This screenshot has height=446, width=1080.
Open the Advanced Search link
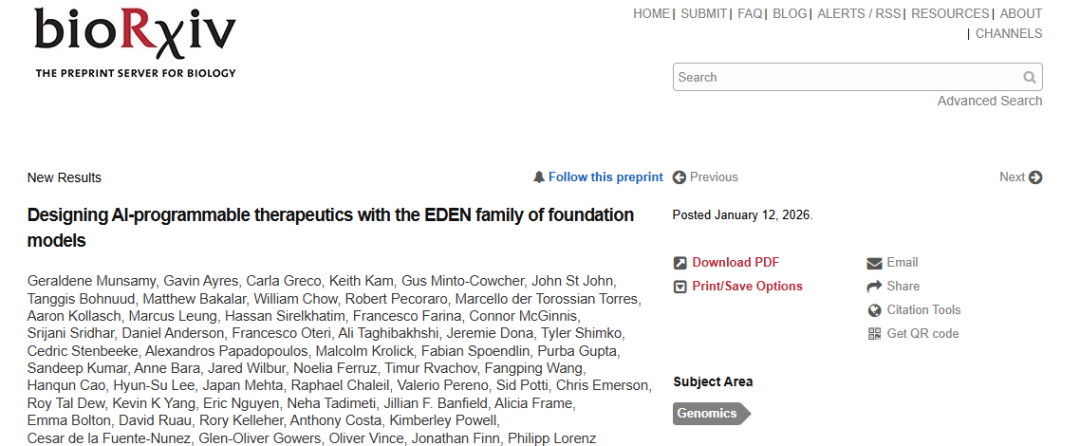(989, 101)
